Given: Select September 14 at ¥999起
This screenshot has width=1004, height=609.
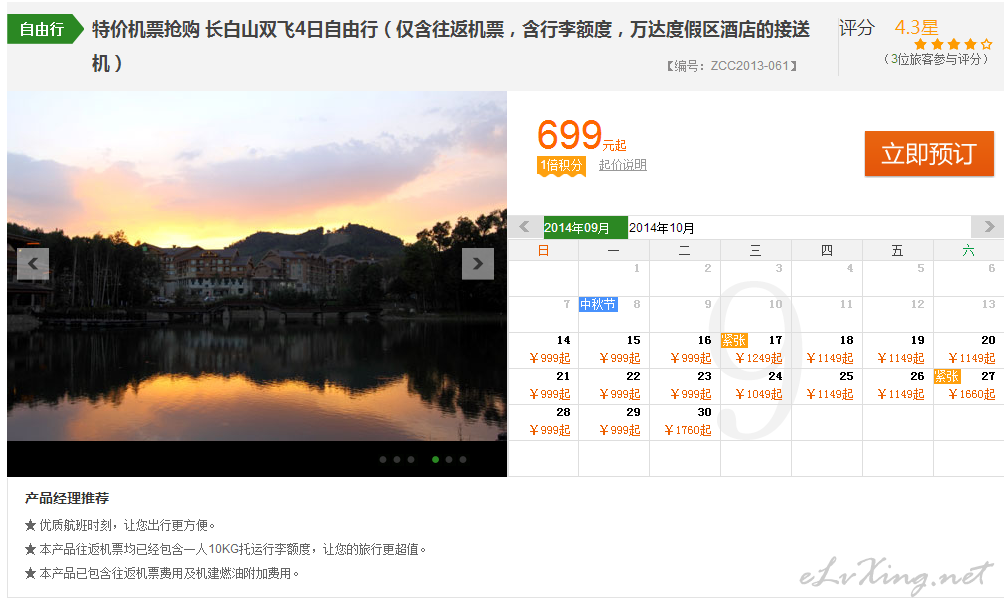Looking at the screenshot, I should tap(543, 350).
